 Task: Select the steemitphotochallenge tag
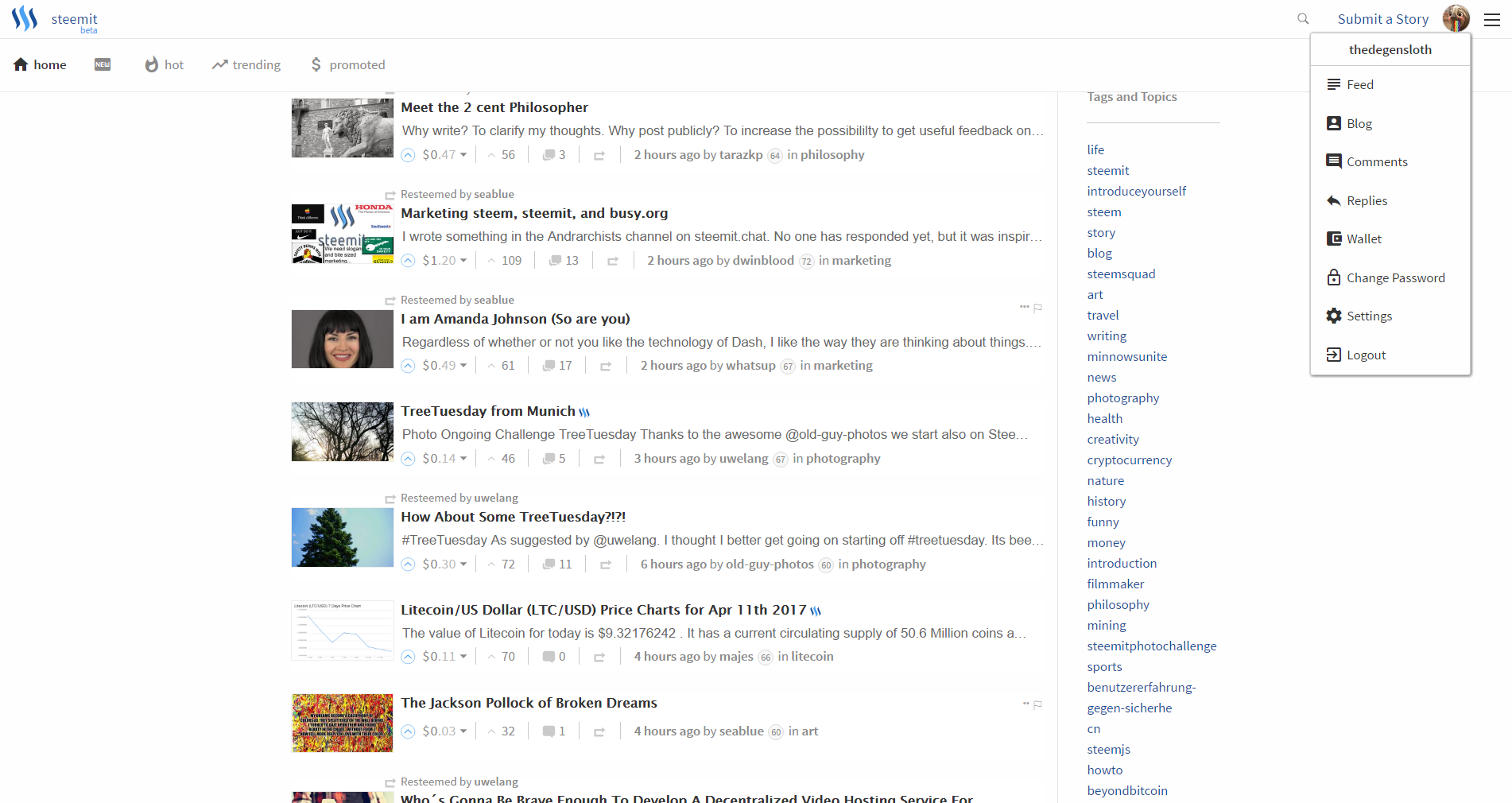tap(1152, 646)
